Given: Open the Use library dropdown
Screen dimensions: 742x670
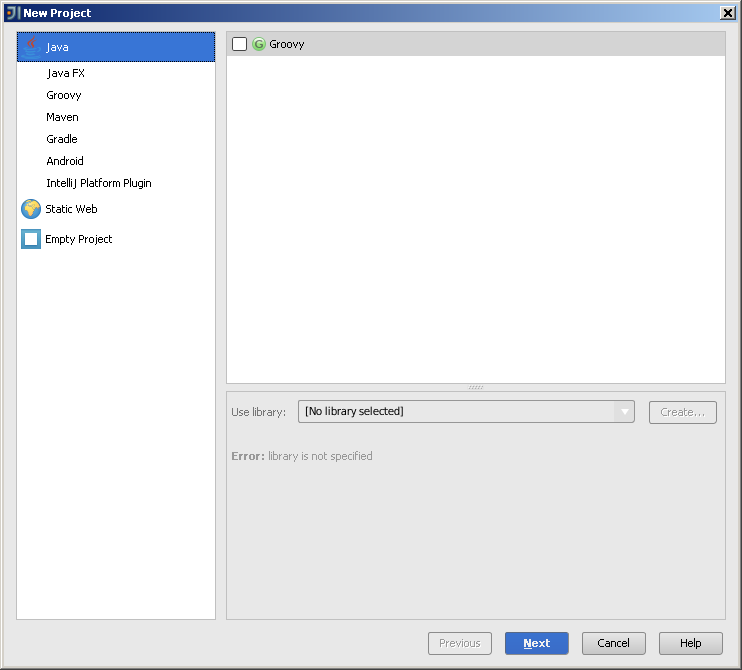Looking at the screenshot, I should [x=466, y=412].
